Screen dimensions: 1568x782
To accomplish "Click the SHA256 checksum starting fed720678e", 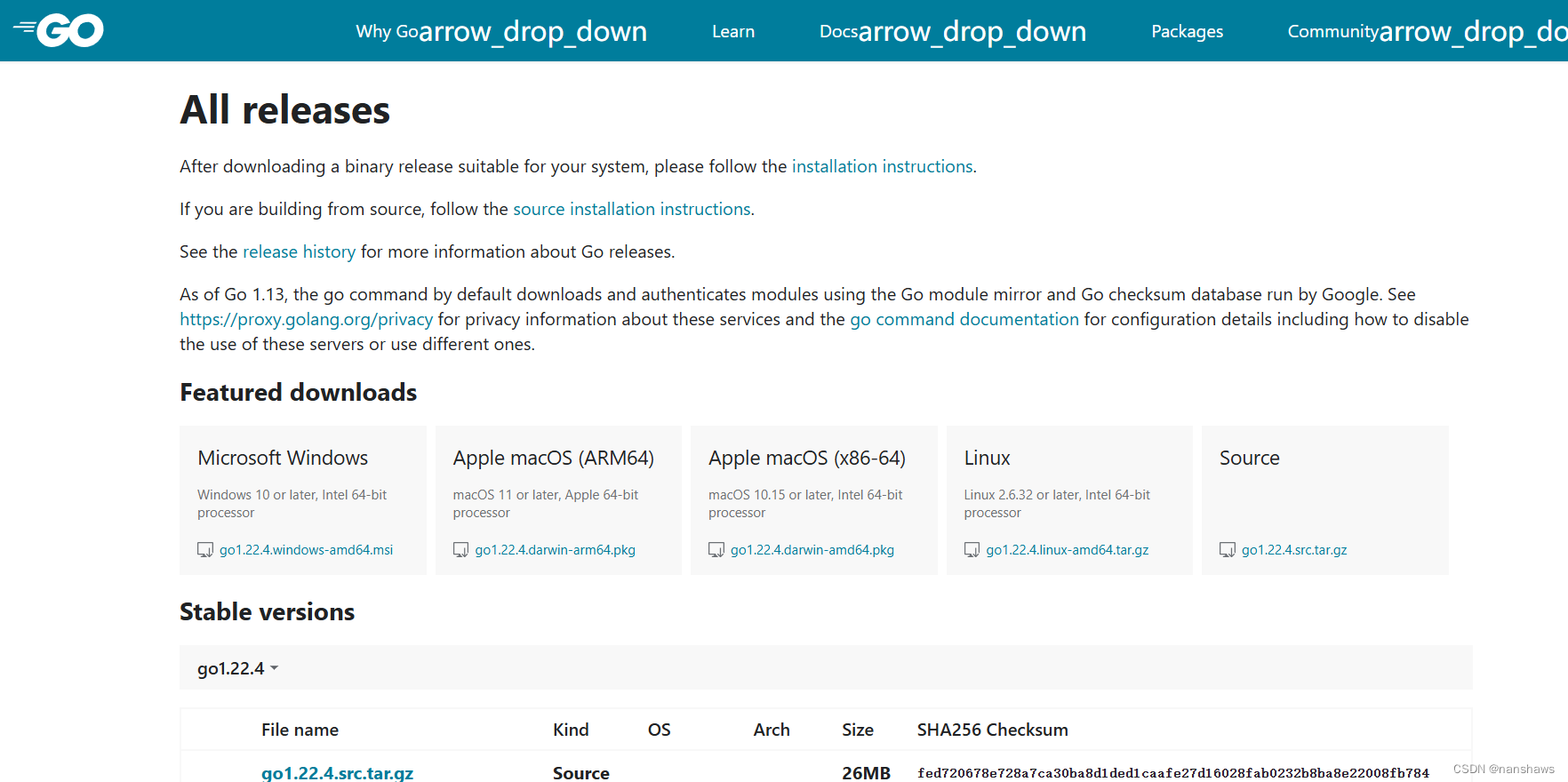I will (1173, 773).
